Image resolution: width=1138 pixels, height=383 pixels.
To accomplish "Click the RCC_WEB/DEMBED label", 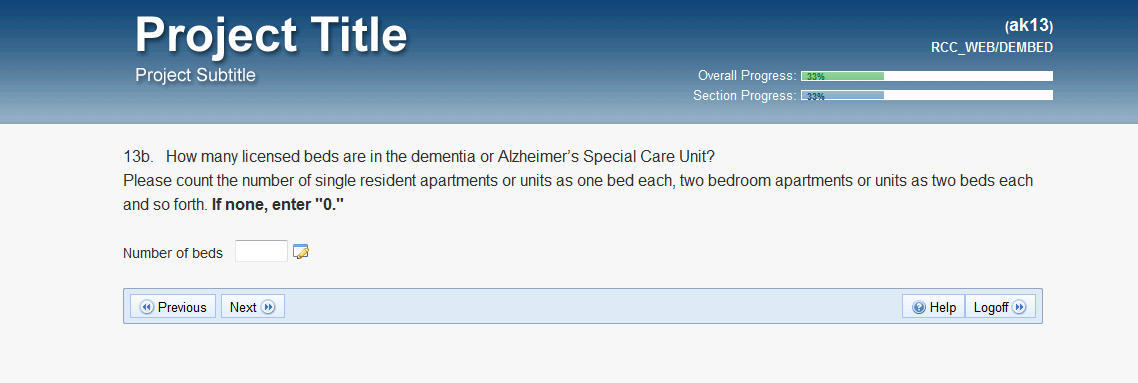I will point(992,48).
